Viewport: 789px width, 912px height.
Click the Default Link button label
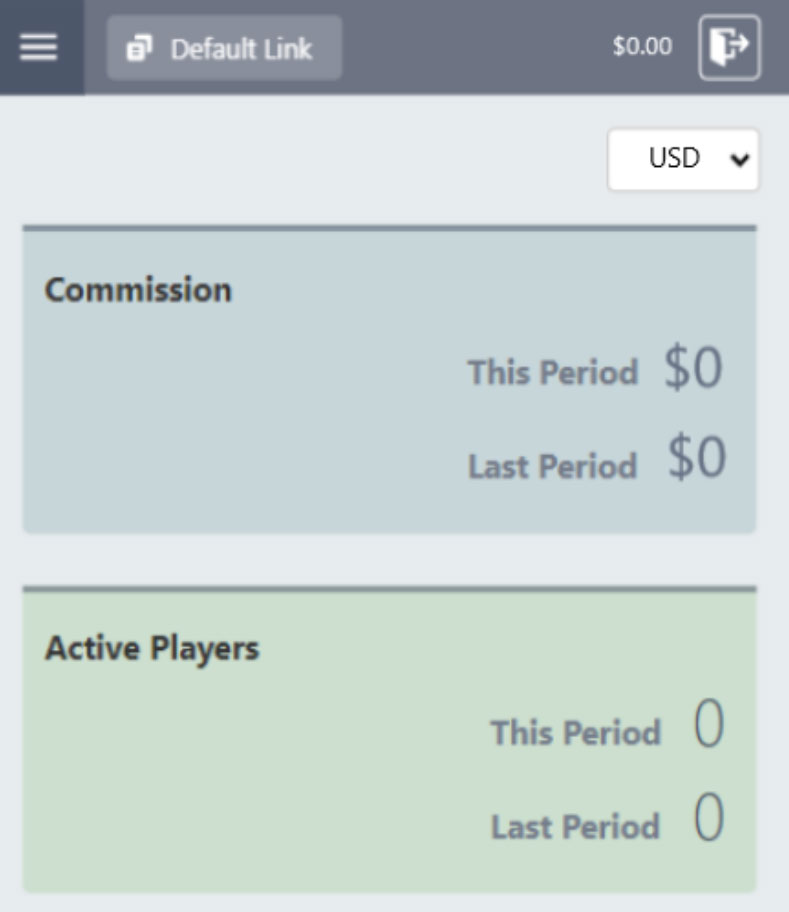coord(241,48)
